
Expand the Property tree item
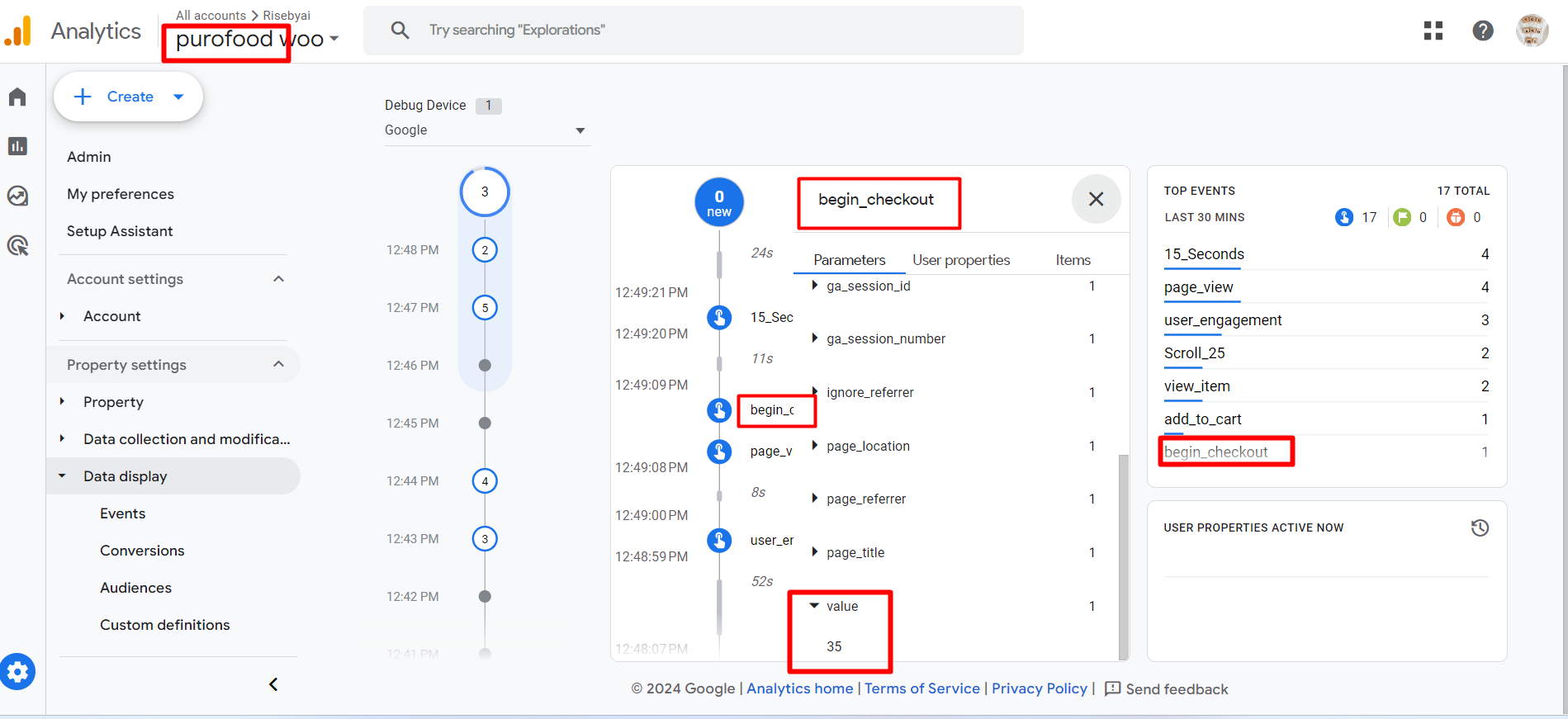62,401
